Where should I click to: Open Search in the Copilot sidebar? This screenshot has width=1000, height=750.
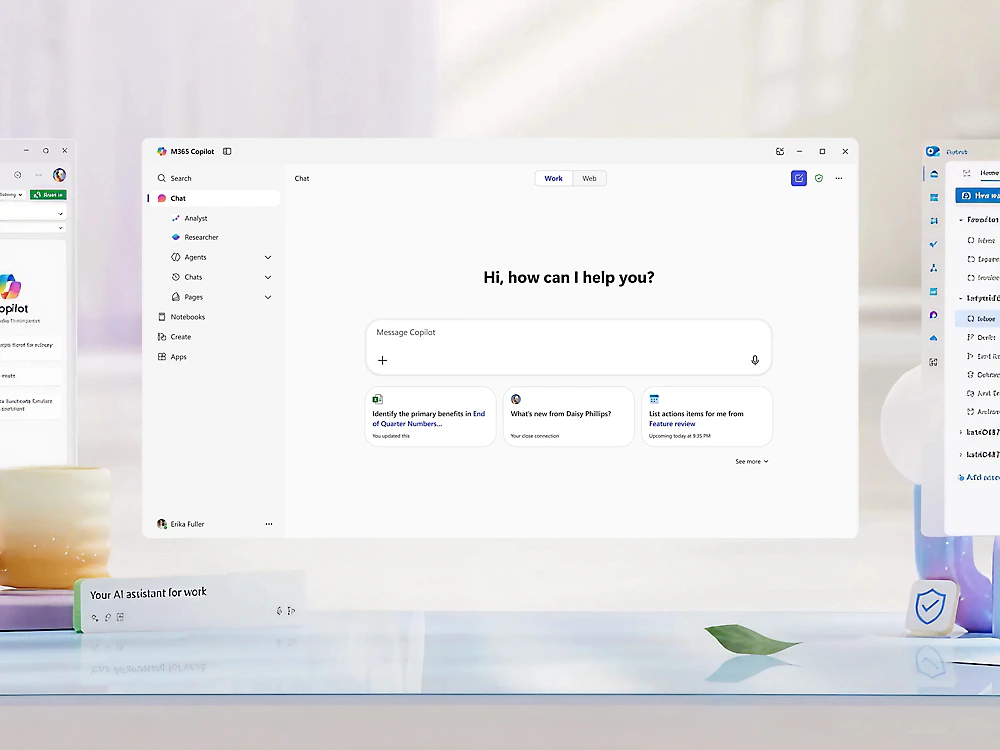(175, 178)
